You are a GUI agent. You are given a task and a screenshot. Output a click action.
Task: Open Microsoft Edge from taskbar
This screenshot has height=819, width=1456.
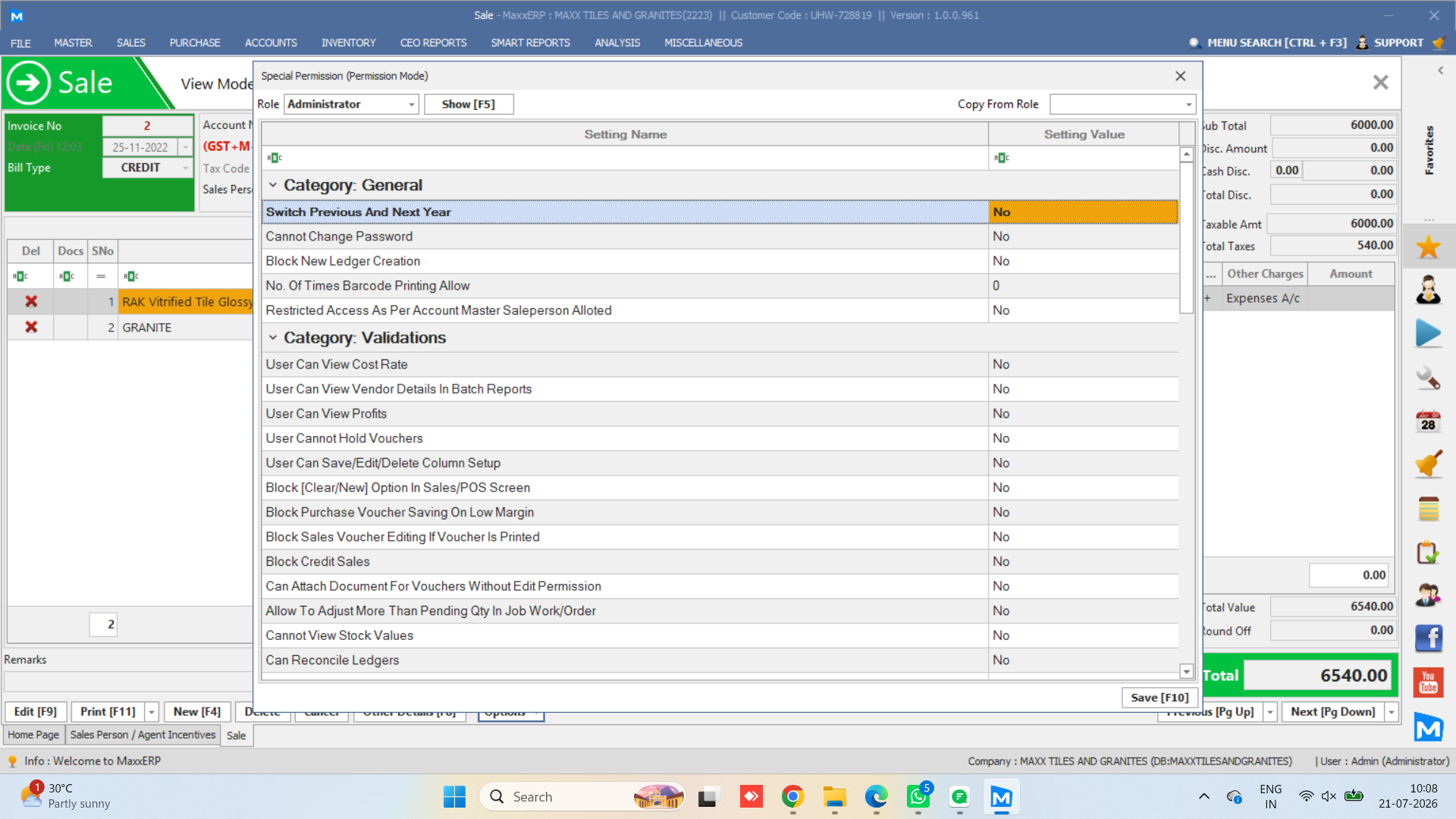click(x=876, y=797)
